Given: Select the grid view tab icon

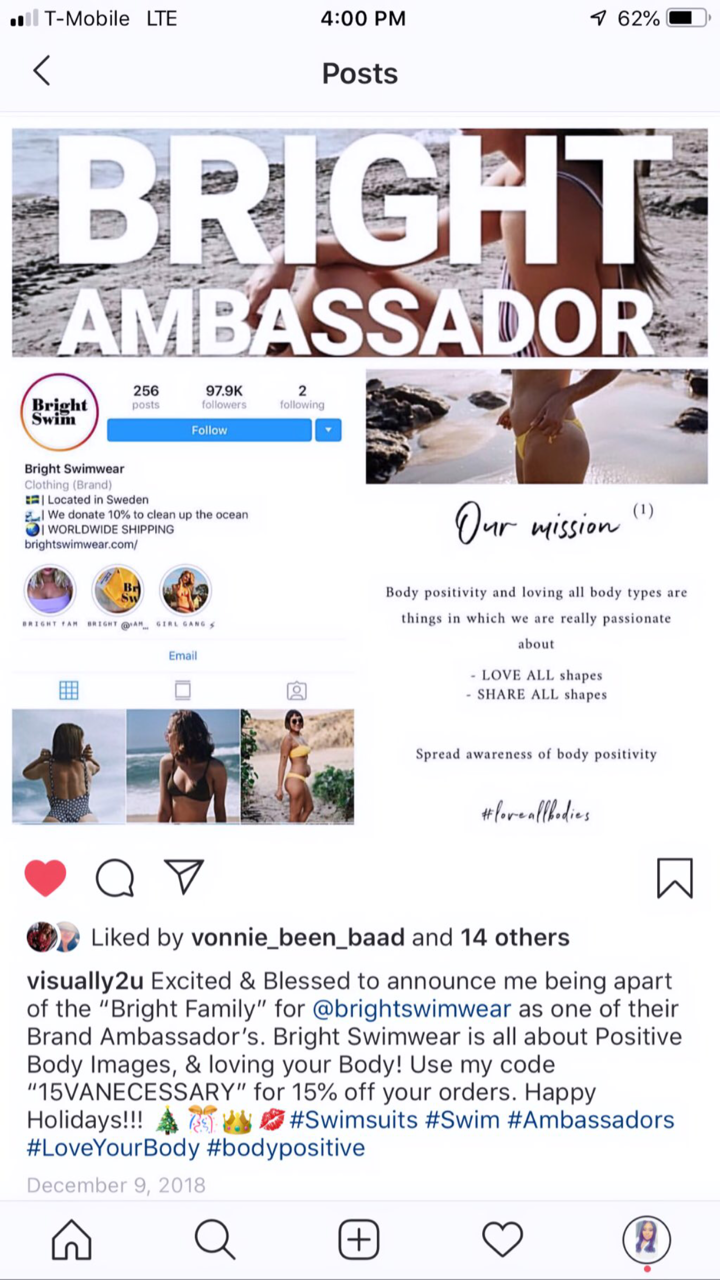Looking at the screenshot, I should (x=69, y=690).
